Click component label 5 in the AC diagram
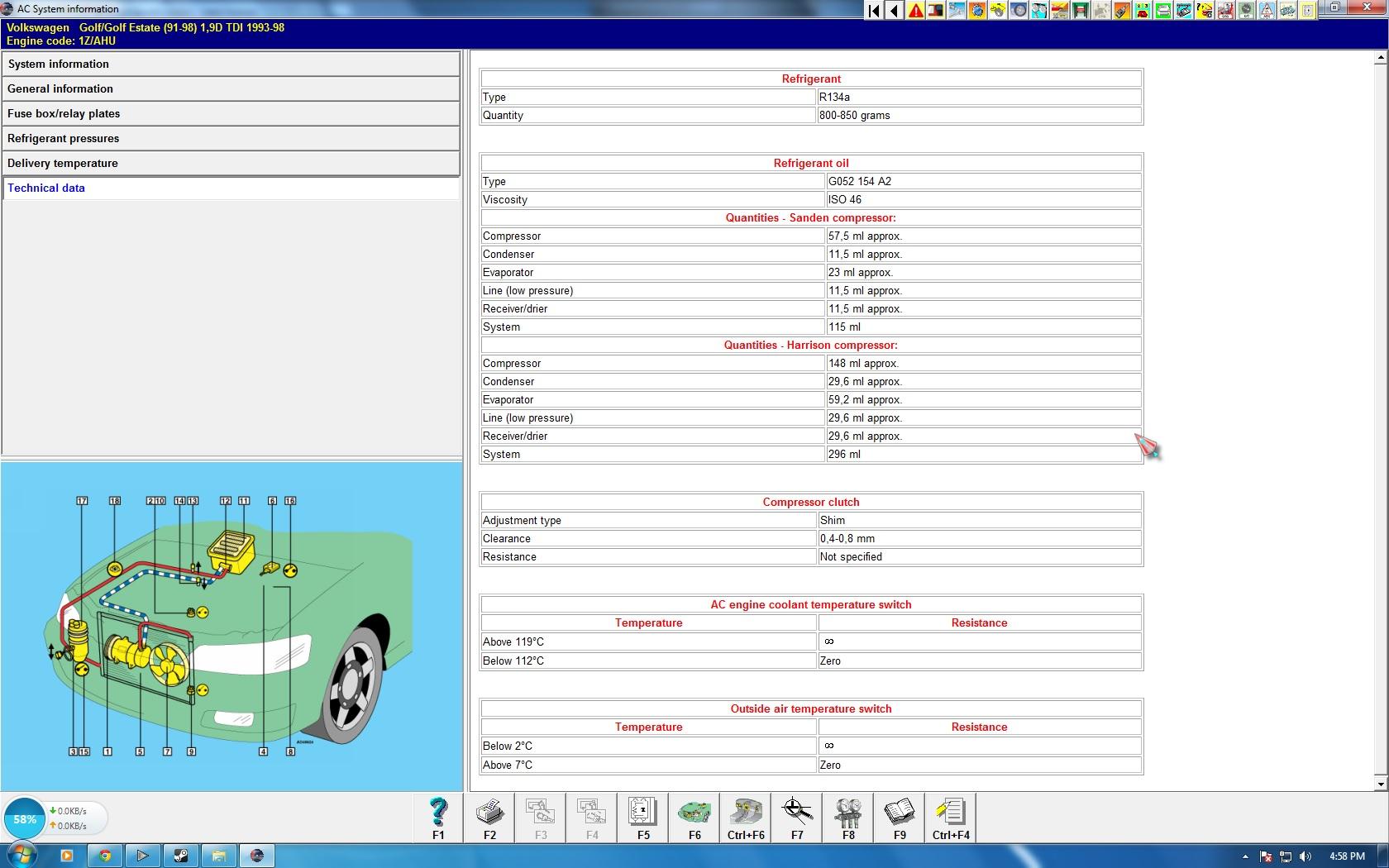Viewport: 1389px width, 868px height. pos(140,751)
